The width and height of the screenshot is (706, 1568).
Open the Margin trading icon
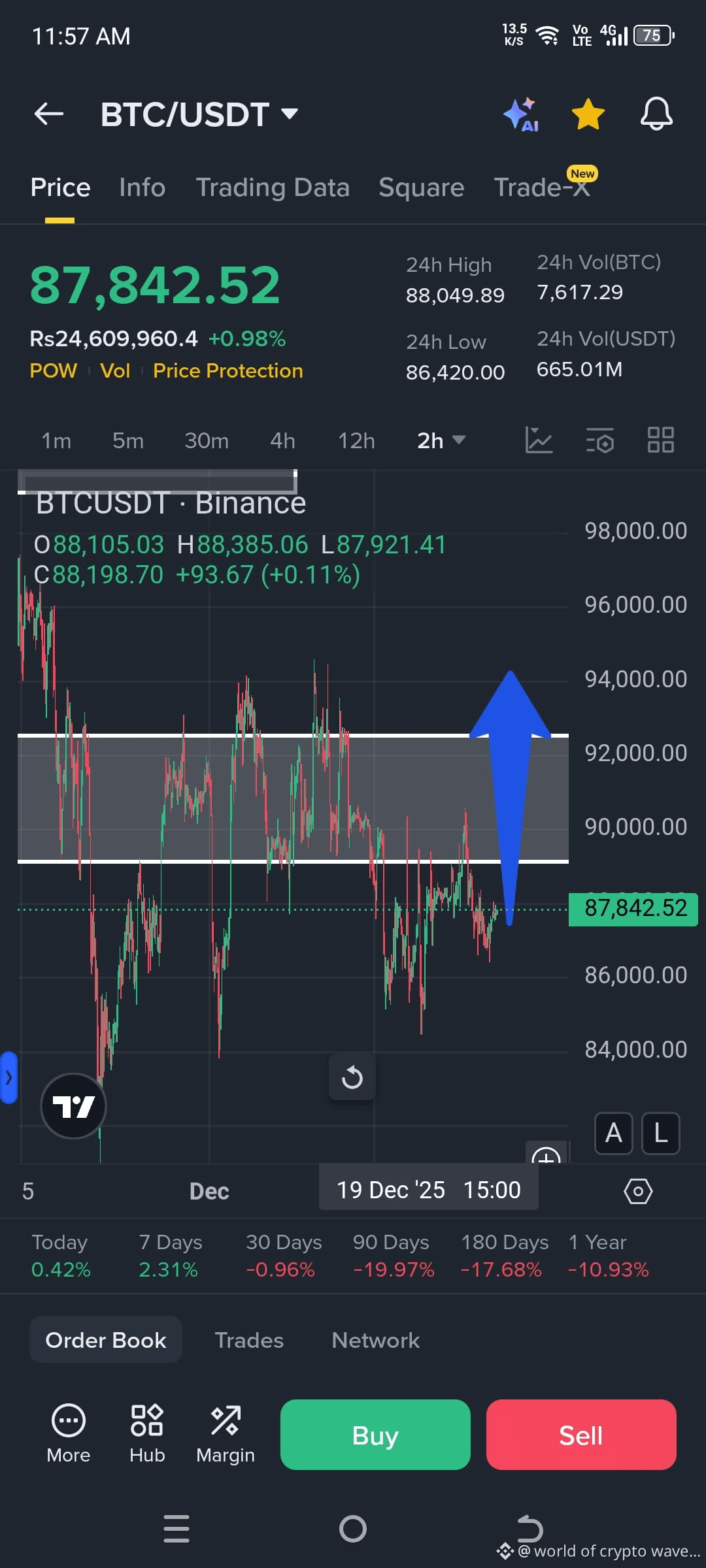click(226, 1434)
